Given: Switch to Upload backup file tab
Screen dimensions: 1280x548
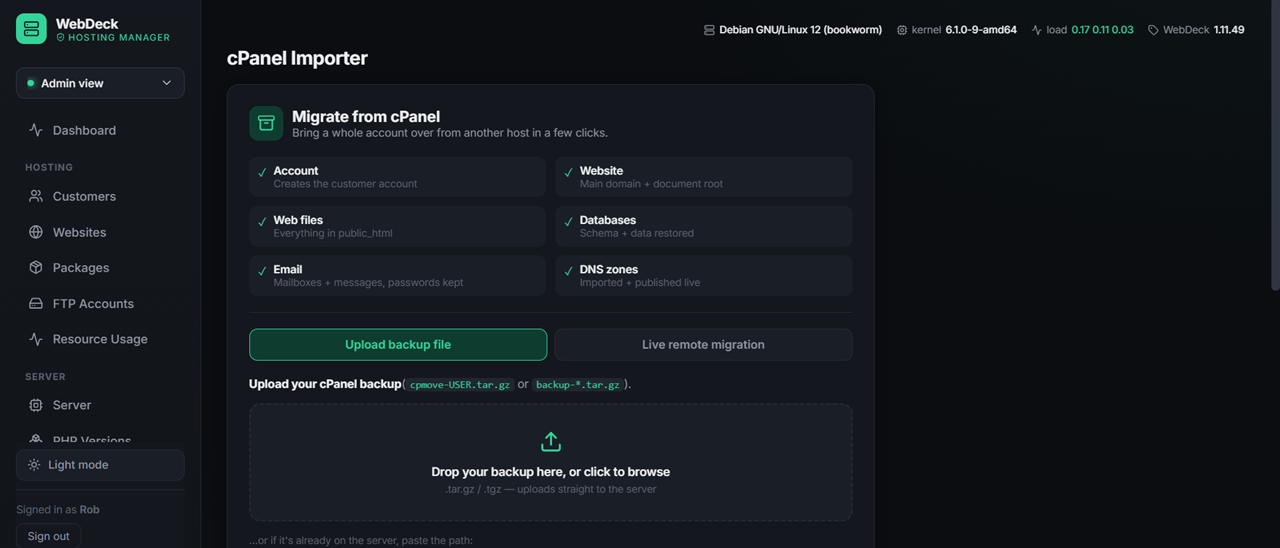Looking at the screenshot, I should 398,344.
